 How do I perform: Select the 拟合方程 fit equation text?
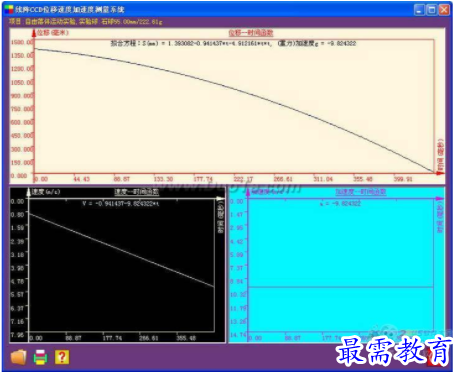tap(191, 43)
